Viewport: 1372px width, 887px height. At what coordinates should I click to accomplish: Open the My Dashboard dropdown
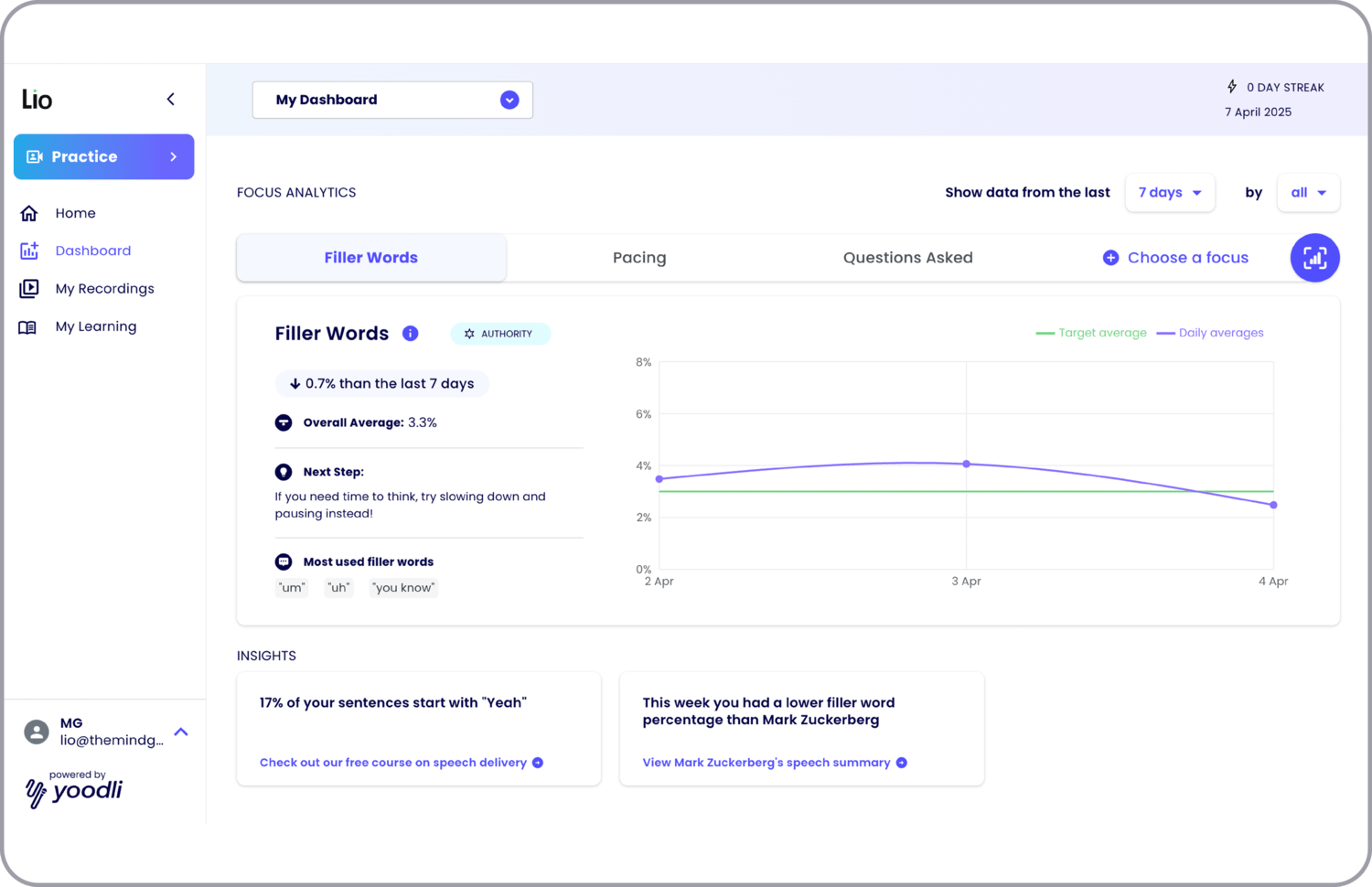392,100
